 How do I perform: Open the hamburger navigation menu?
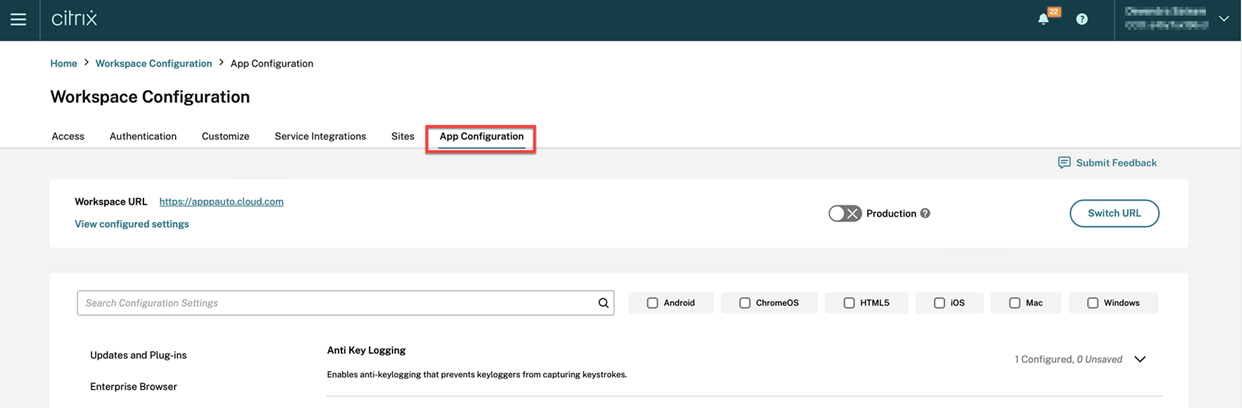coord(18,19)
